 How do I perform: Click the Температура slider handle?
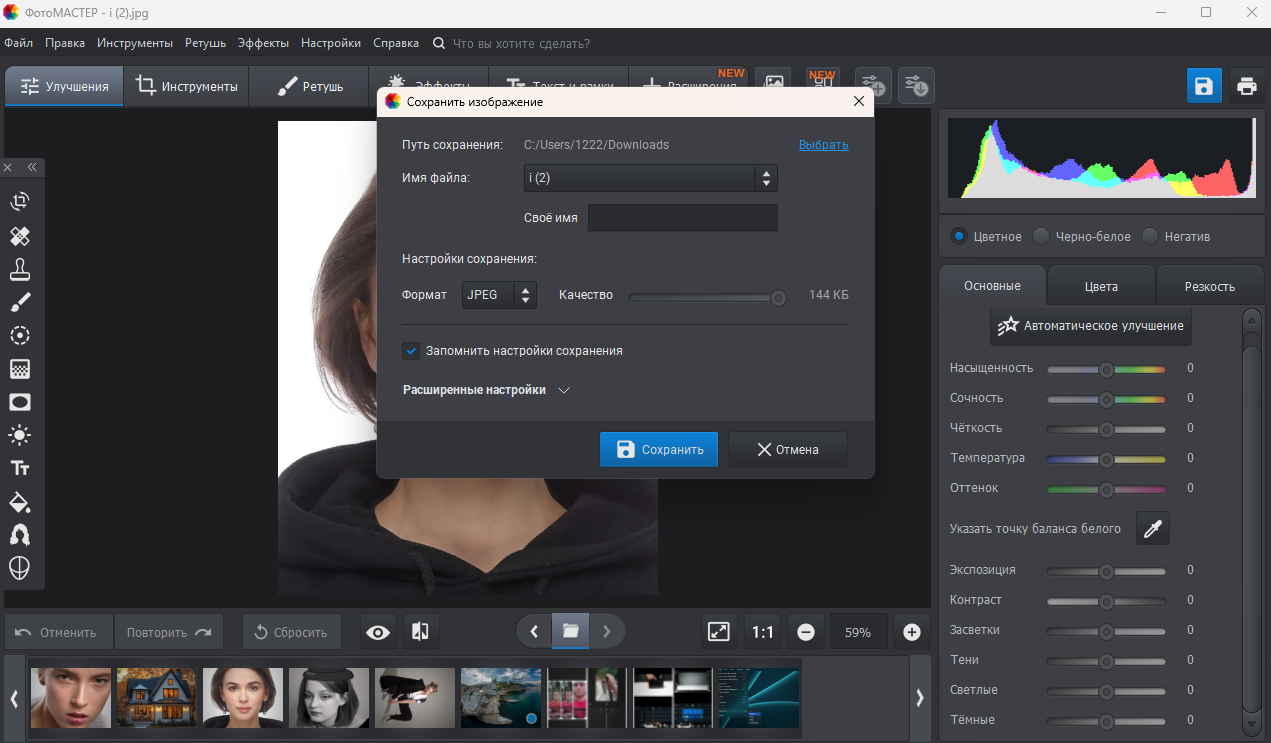click(x=1106, y=459)
